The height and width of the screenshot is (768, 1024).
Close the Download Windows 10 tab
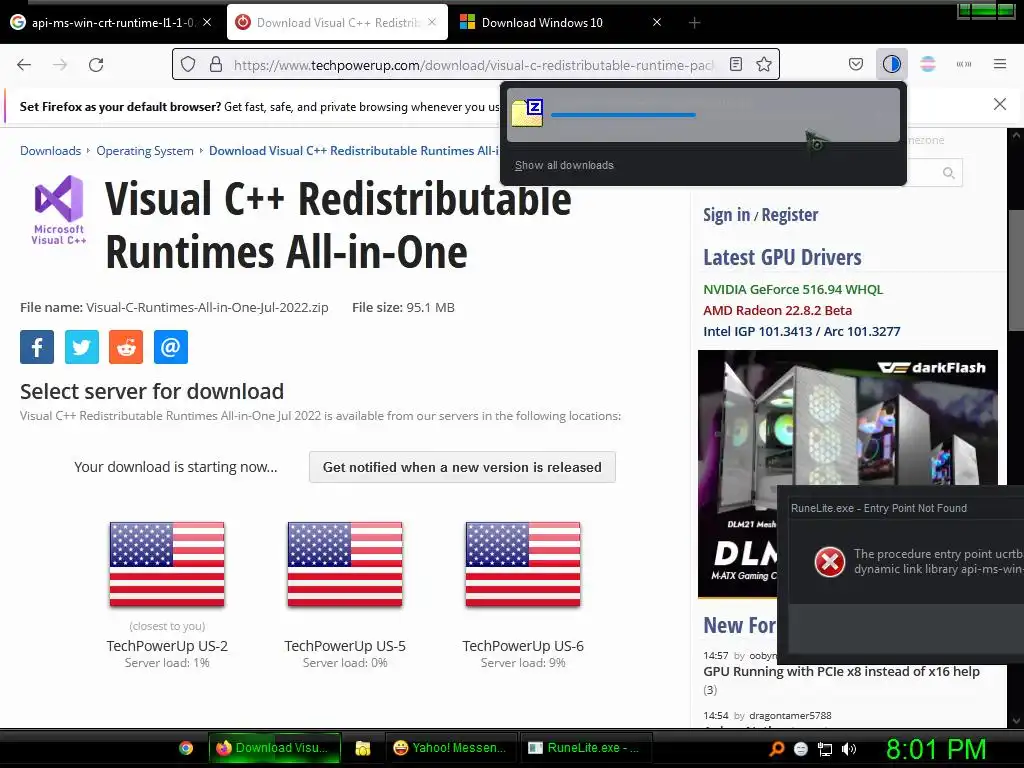click(x=657, y=22)
